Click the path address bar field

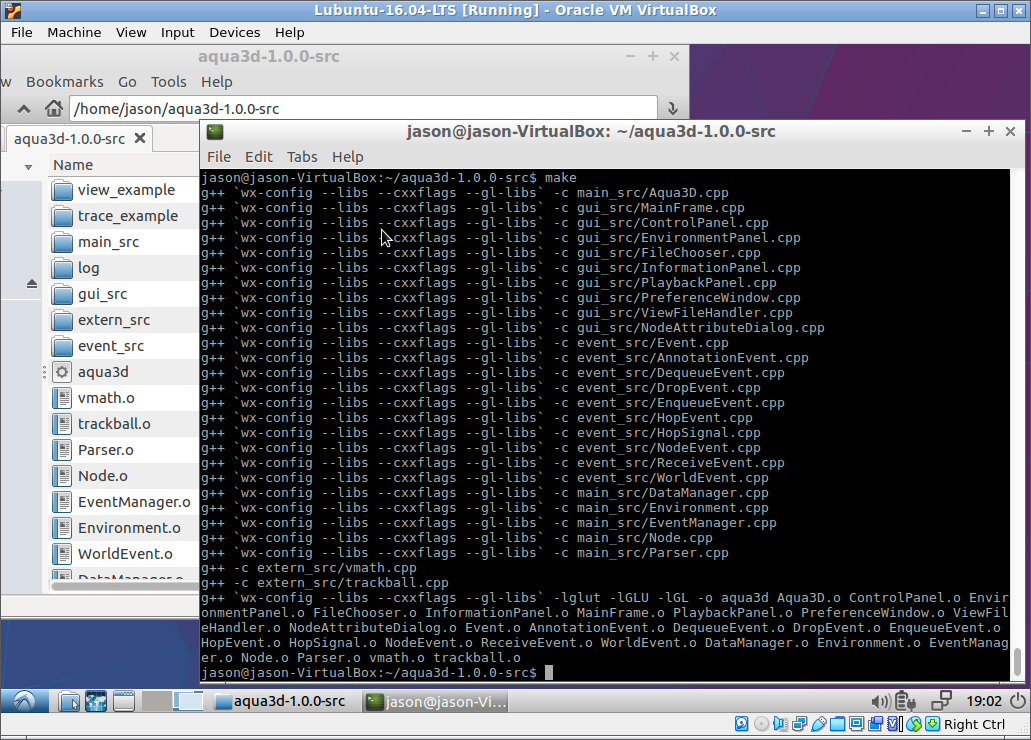[363, 109]
